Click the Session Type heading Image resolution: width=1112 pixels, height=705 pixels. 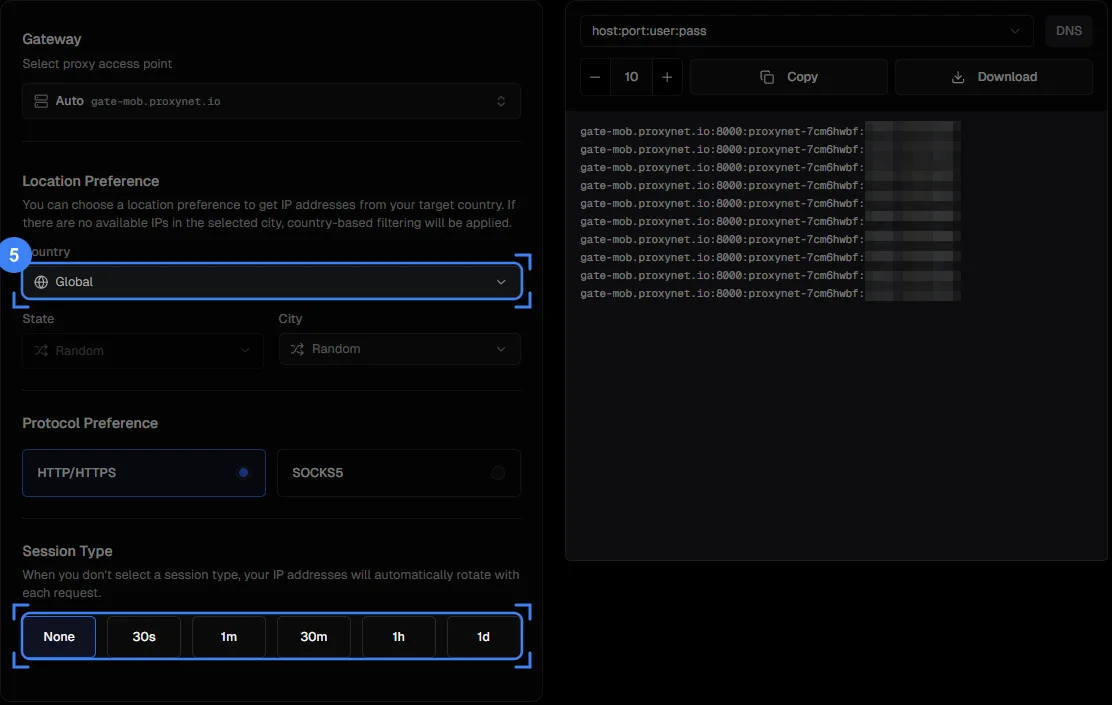[67, 551]
